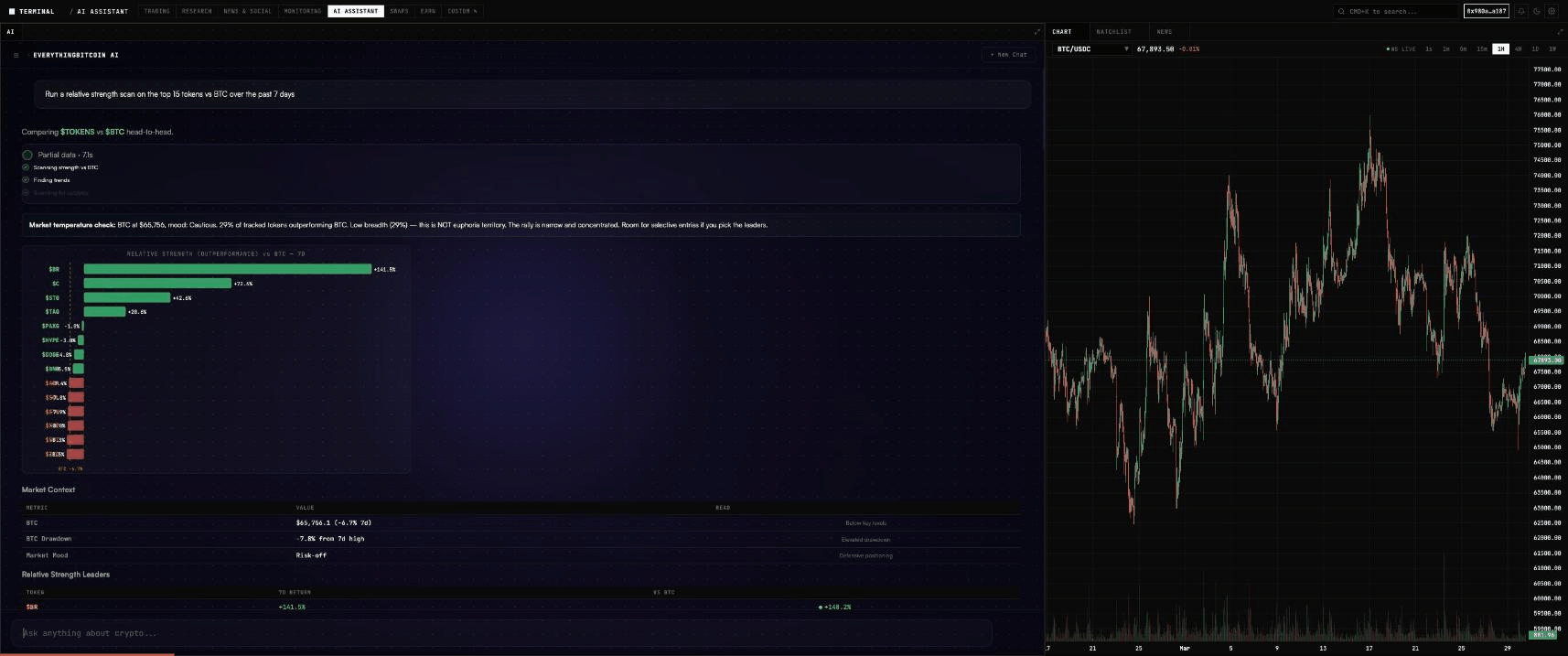Click the hamburger menu beside EverythingBitcoin AI
This screenshot has height=656, width=1568.
coord(16,55)
